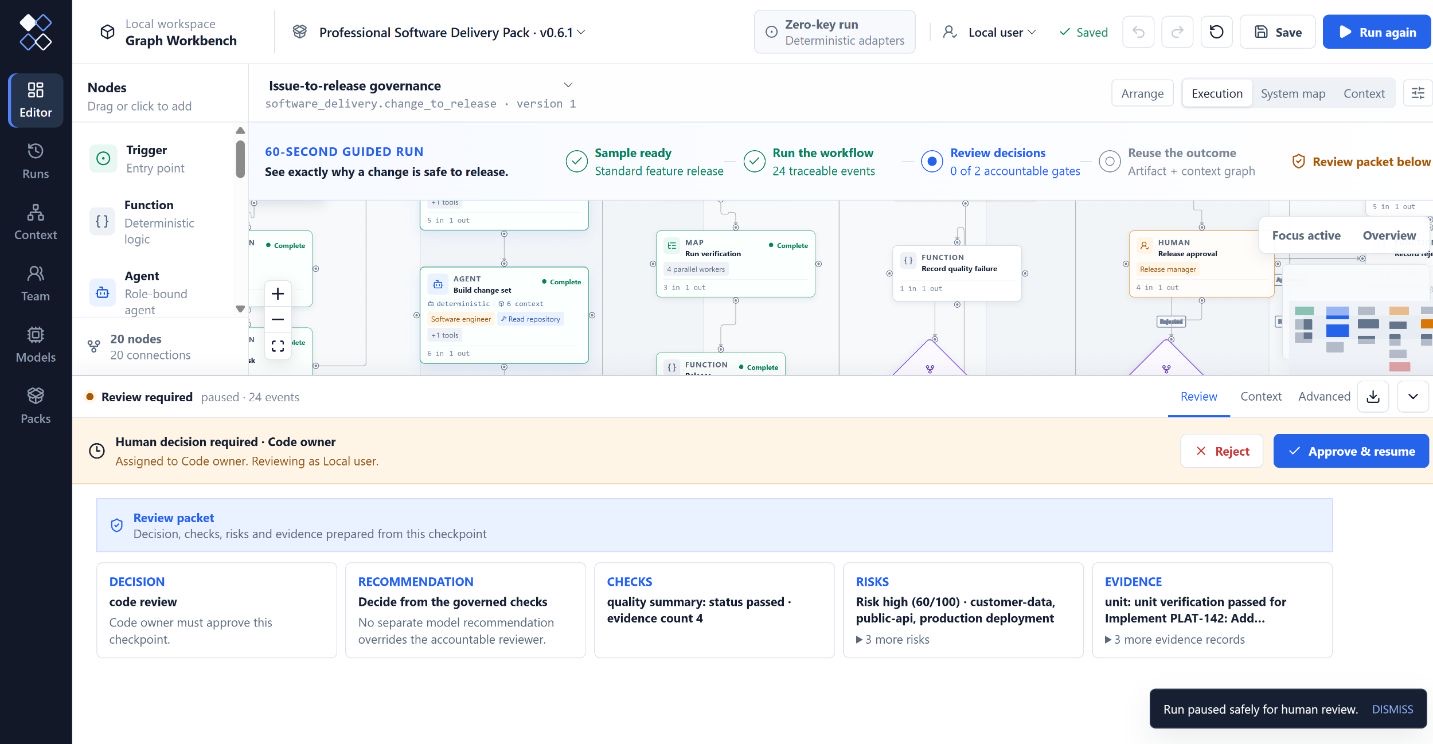
Task: Click the Run again button
Action: (x=1376, y=32)
